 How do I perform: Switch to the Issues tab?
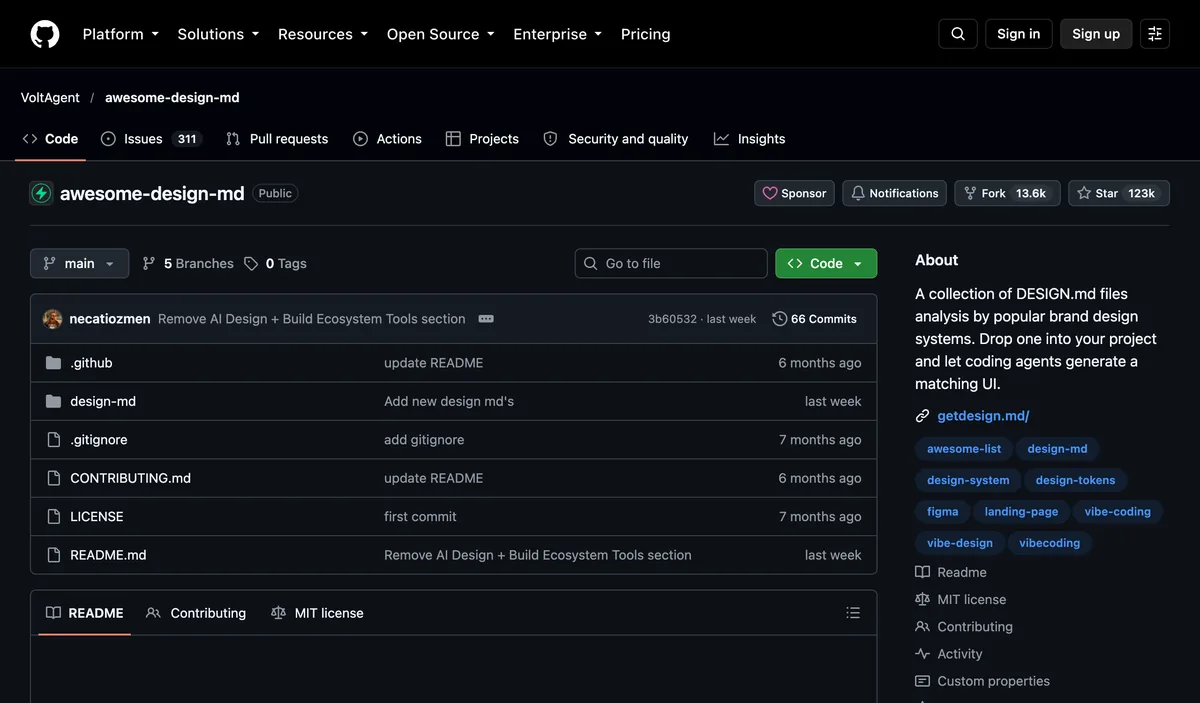click(151, 139)
